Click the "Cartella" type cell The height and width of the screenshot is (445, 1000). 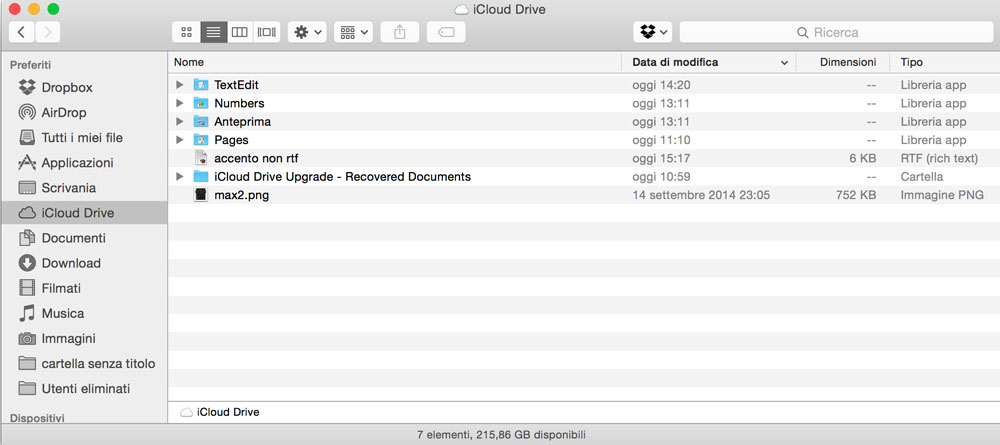[x=922, y=177]
